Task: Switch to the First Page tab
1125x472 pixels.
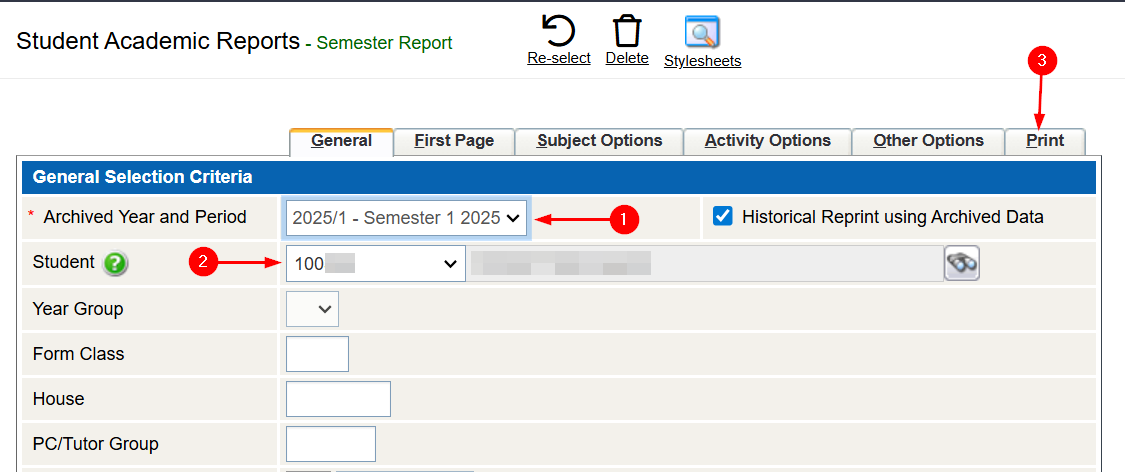Action: point(454,141)
